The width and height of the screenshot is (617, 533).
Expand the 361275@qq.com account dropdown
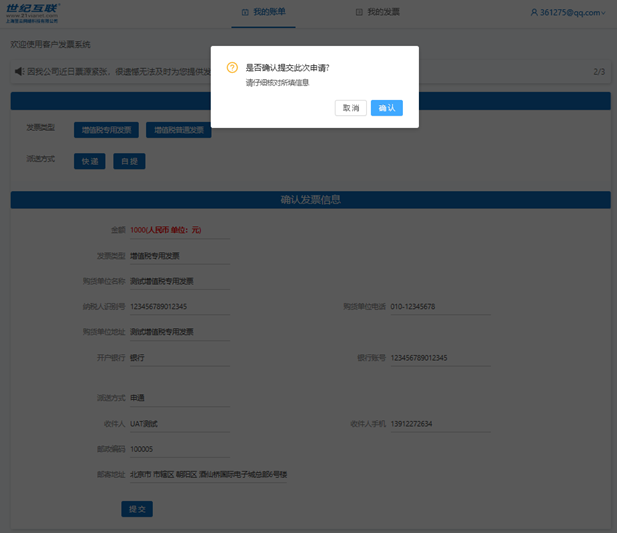[x=570, y=13]
